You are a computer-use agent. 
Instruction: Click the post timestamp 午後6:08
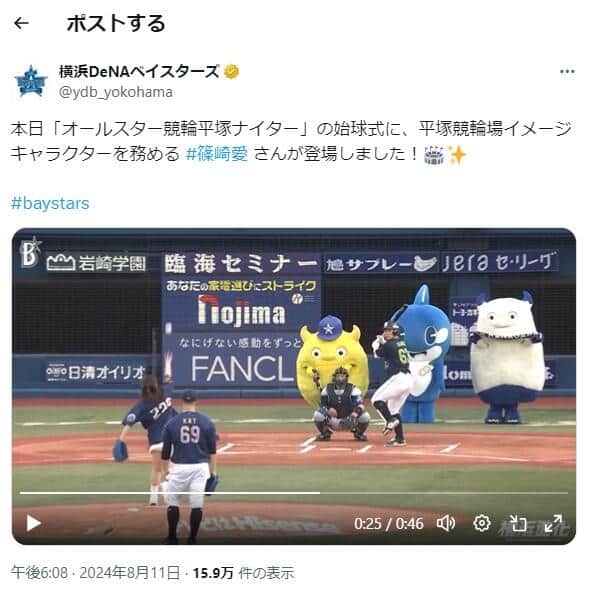pyautogui.click(x=39, y=572)
